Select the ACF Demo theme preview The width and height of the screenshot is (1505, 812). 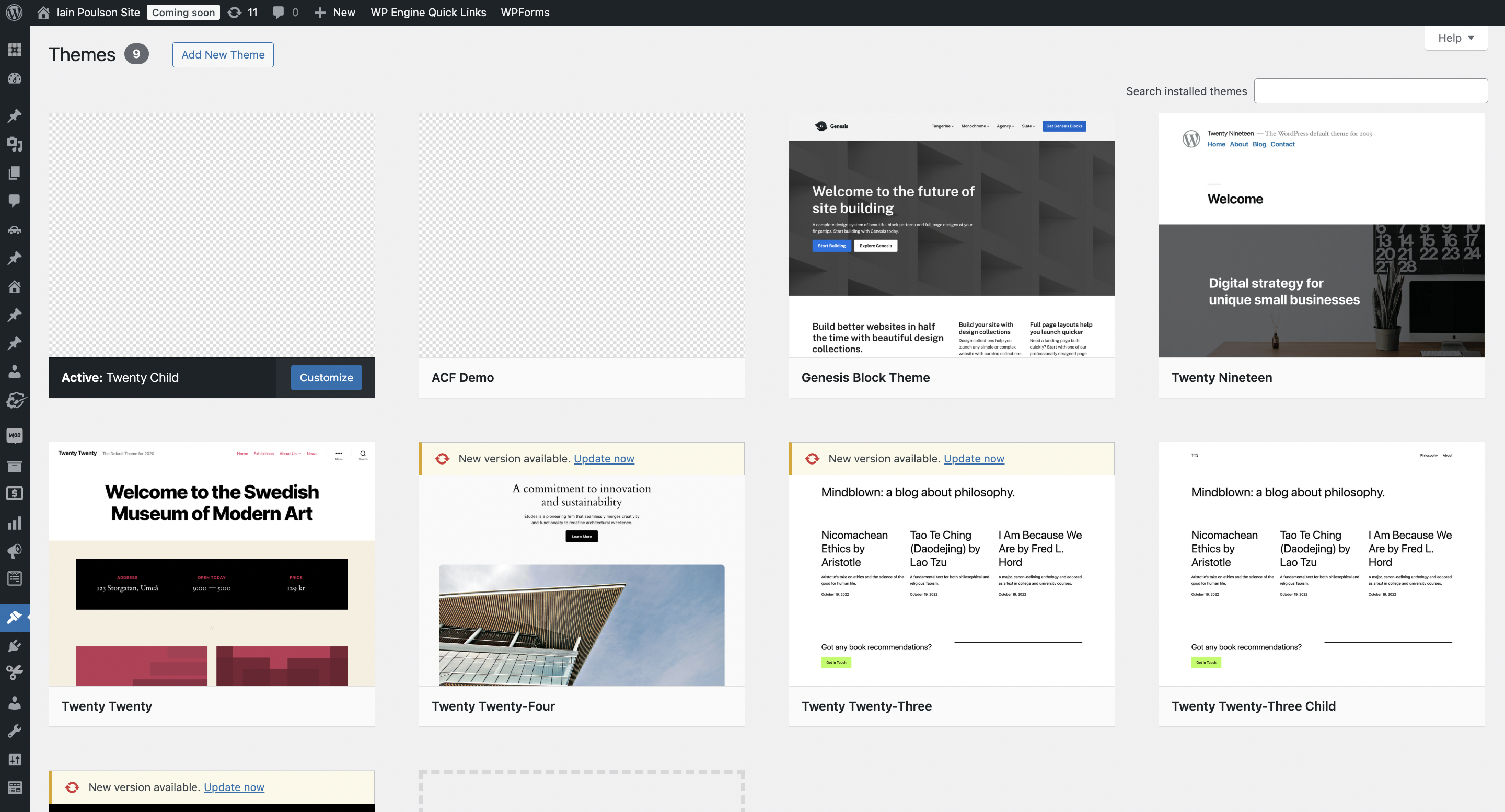[x=581, y=236]
